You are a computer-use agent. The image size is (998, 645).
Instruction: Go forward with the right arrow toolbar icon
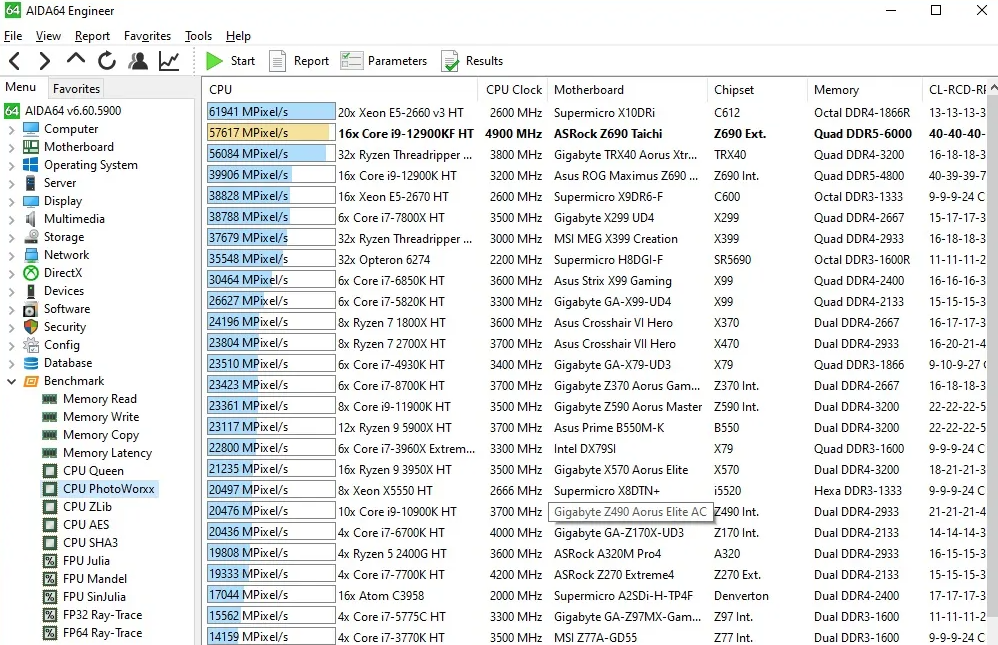pos(44,61)
